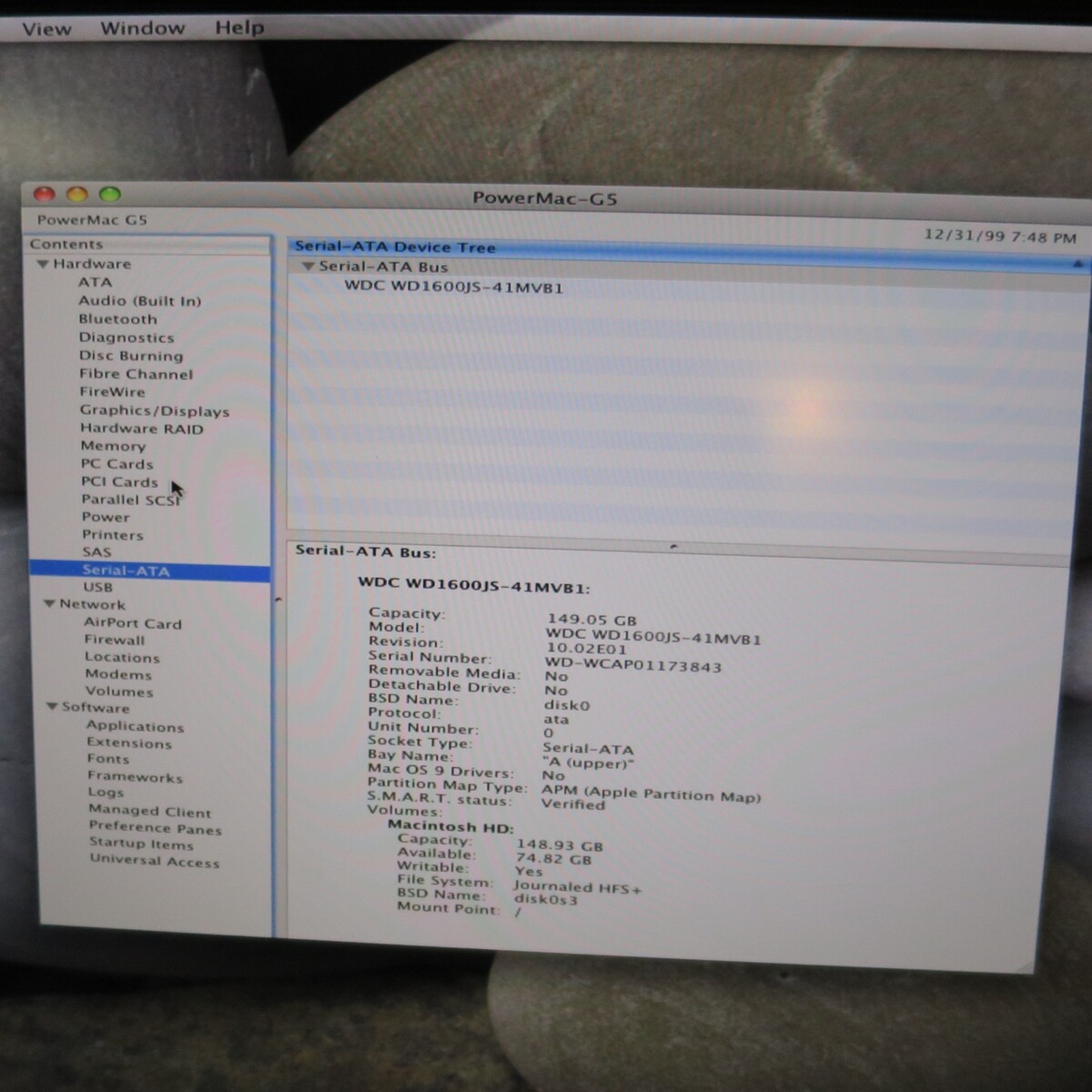Select Logs under Software

(106, 793)
